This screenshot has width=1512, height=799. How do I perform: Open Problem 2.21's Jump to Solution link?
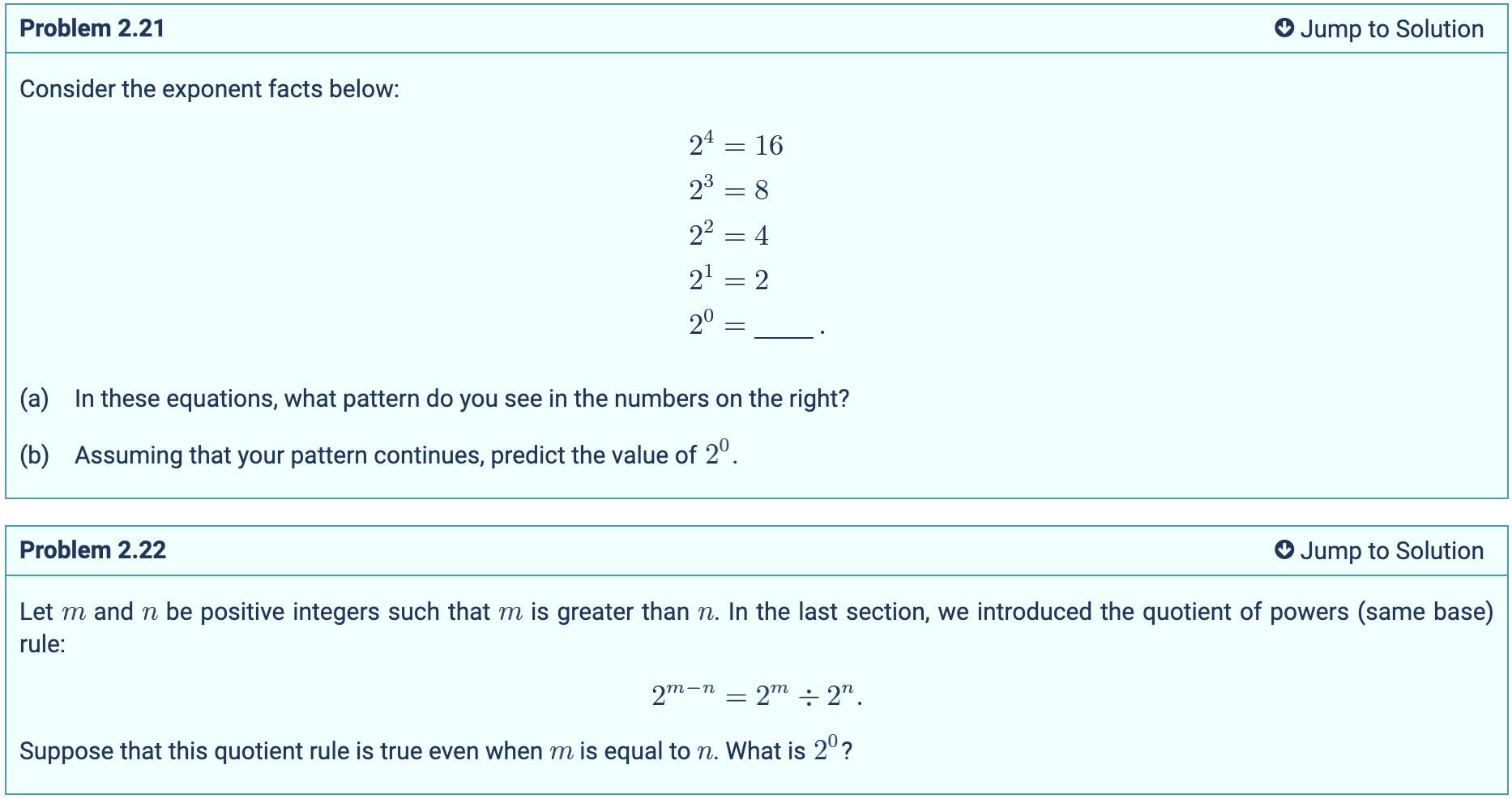1391,29
